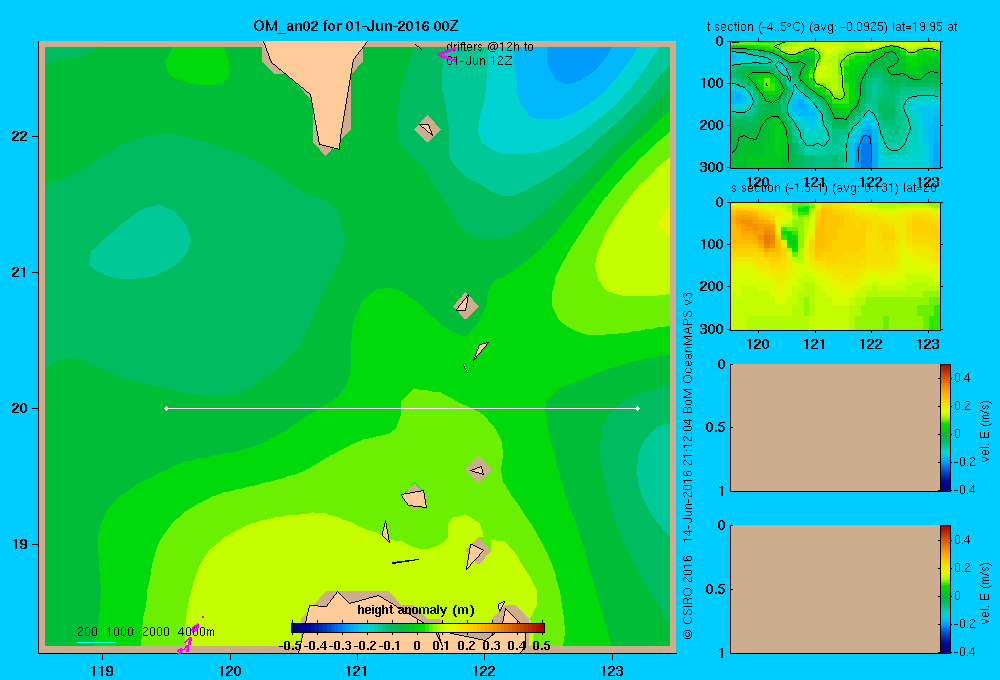Click longitude label 123 on the main map axis
The image size is (1000, 680).
coord(612,670)
